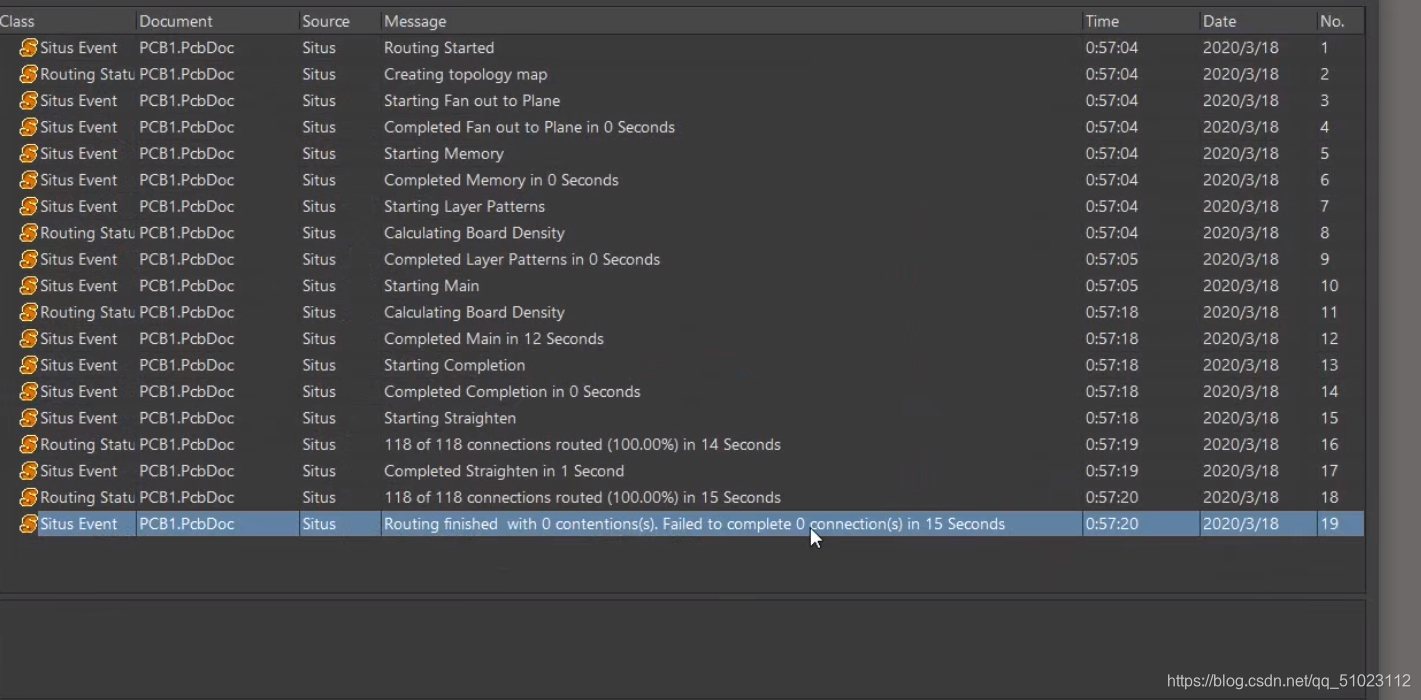Select 'Calculating Board Density' on row 11
The width and height of the screenshot is (1421, 700).
(474, 313)
